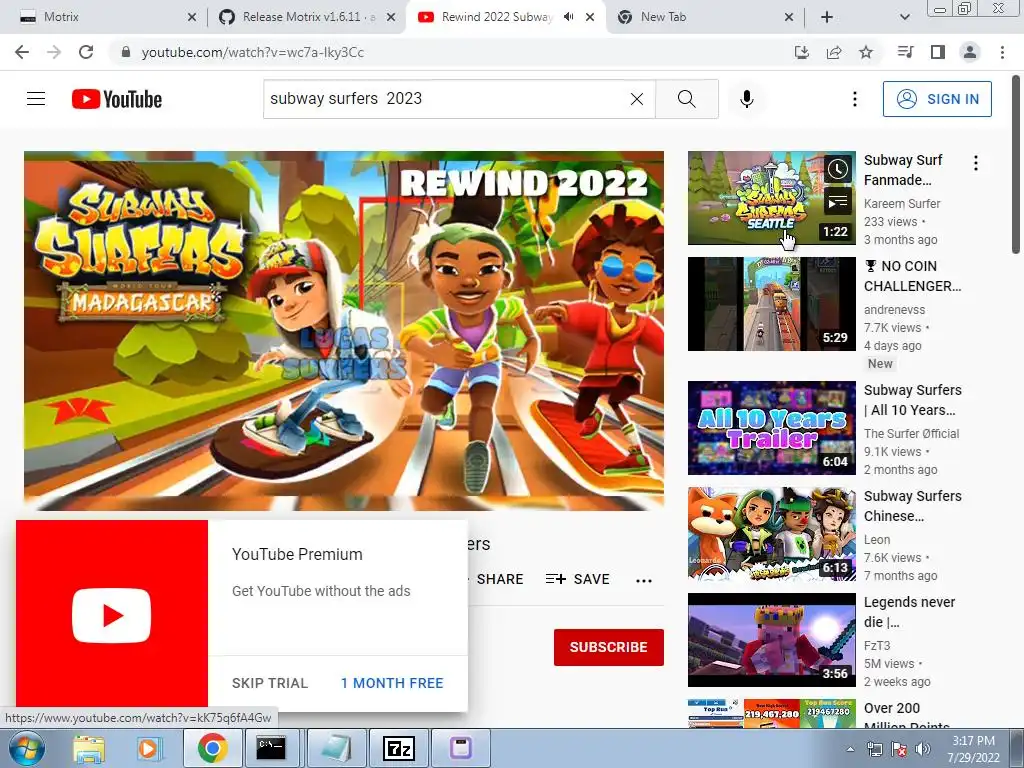Viewport: 1024px width, 768px height.
Task: Add Seattle video to queue icon
Action: (x=838, y=202)
